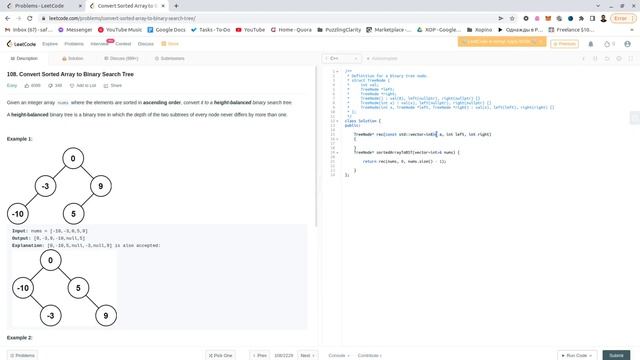The width and height of the screenshot is (640, 360).
Task: Open the Store link
Action: click(170, 44)
